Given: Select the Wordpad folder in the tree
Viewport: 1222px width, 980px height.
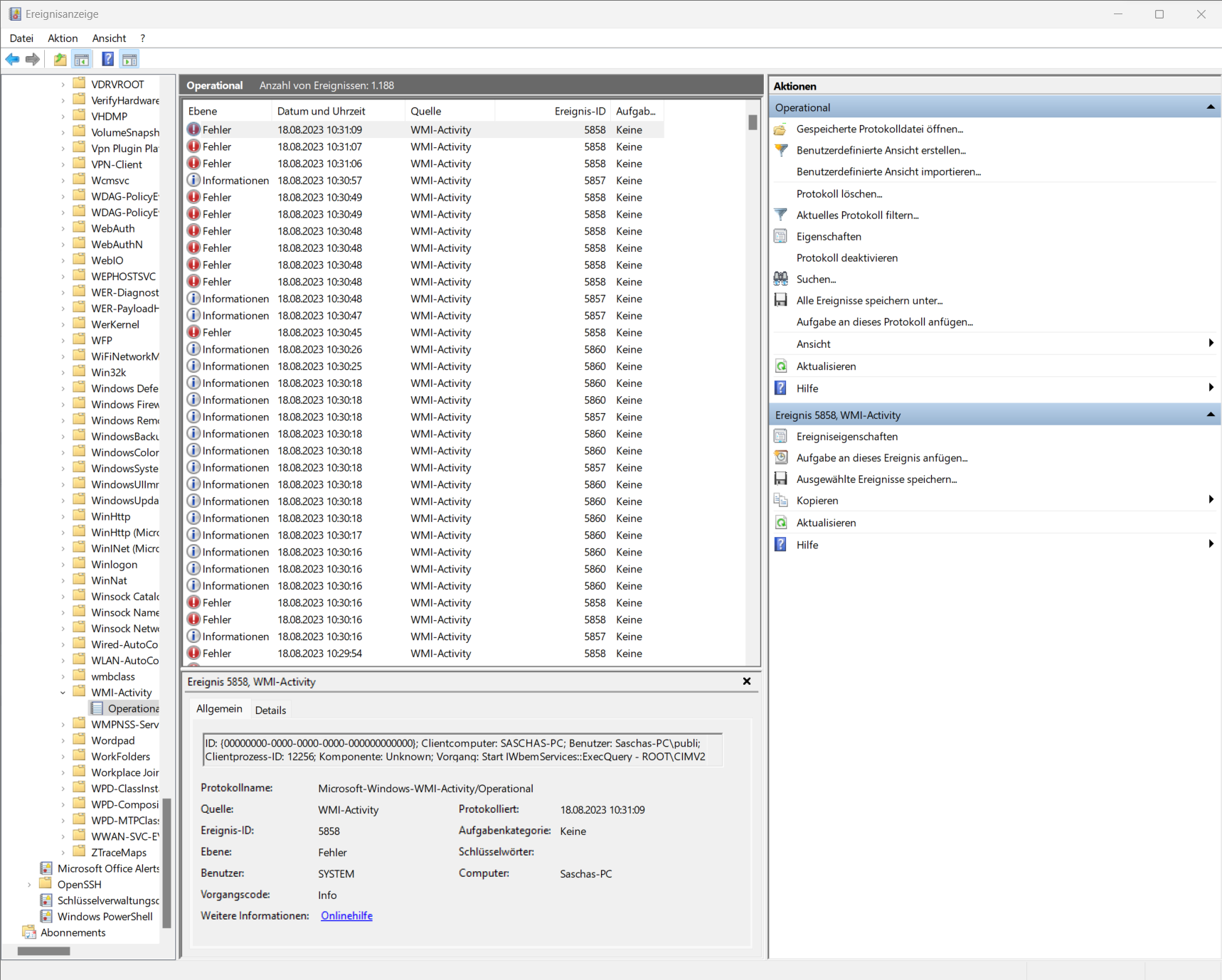Looking at the screenshot, I should [x=113, y=740].
